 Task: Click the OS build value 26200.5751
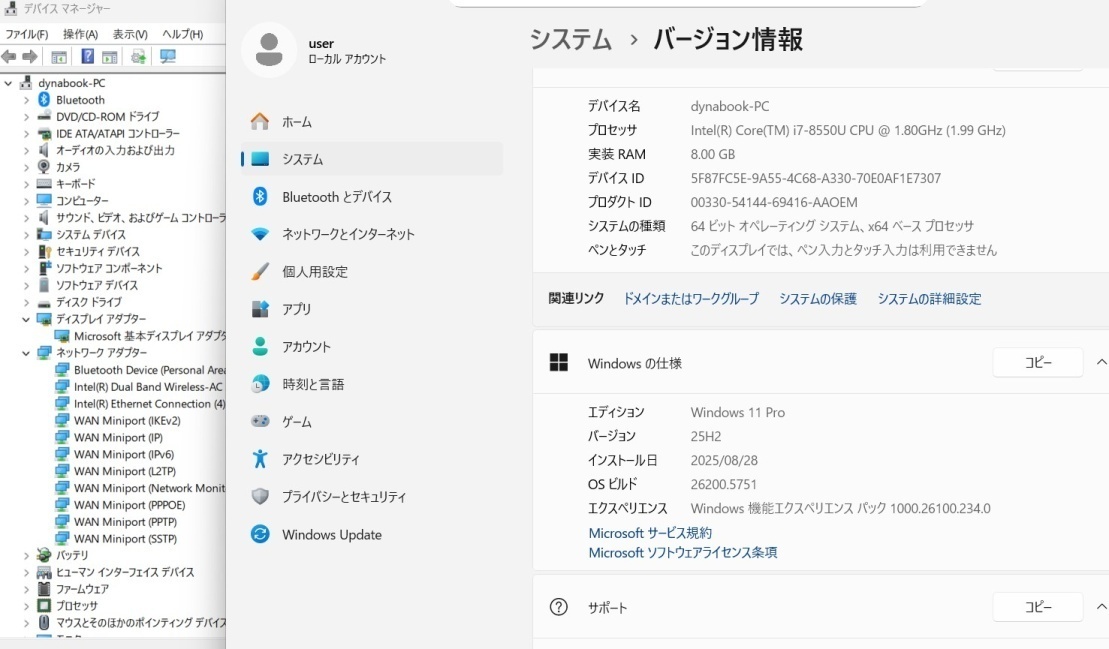point(724,484)
